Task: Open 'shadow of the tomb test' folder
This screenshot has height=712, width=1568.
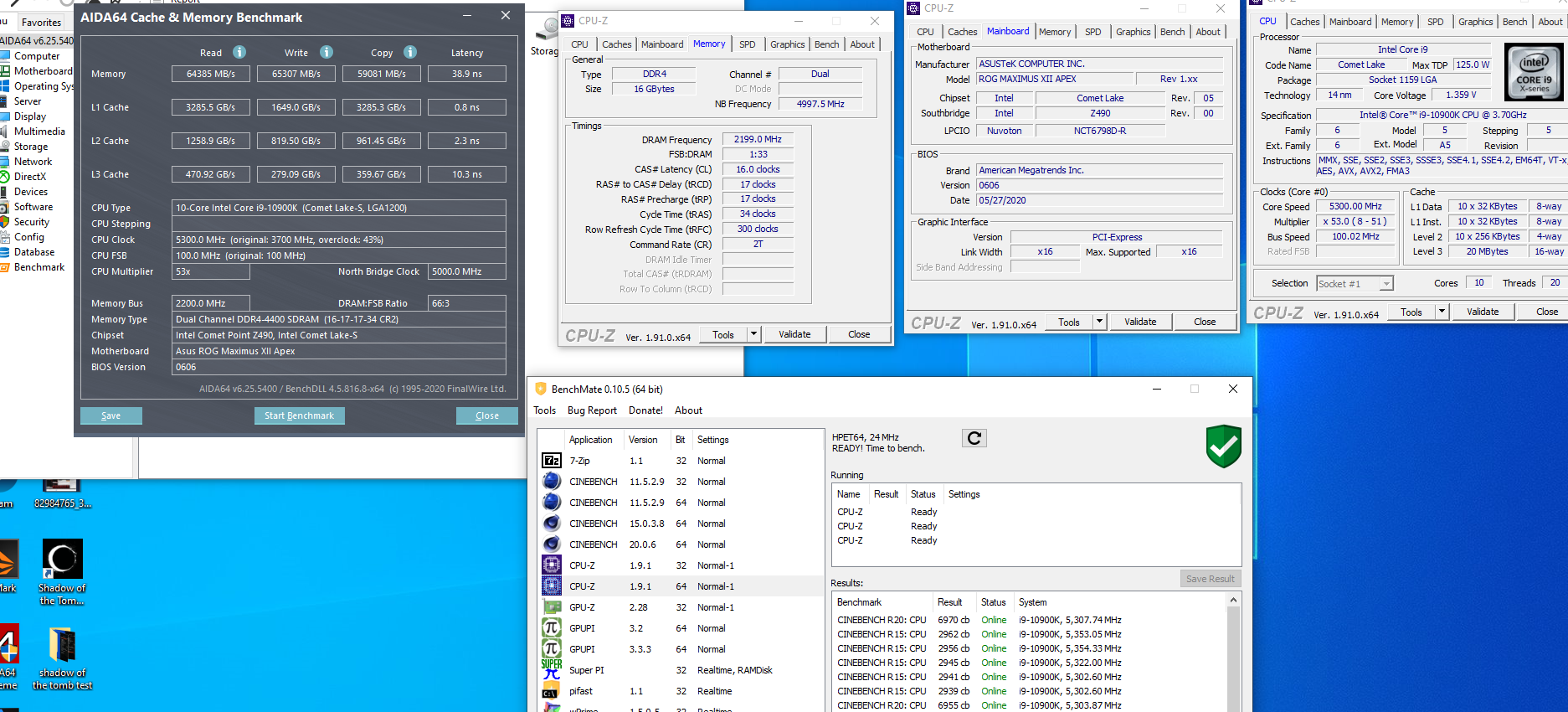Action: coord(62,658)
